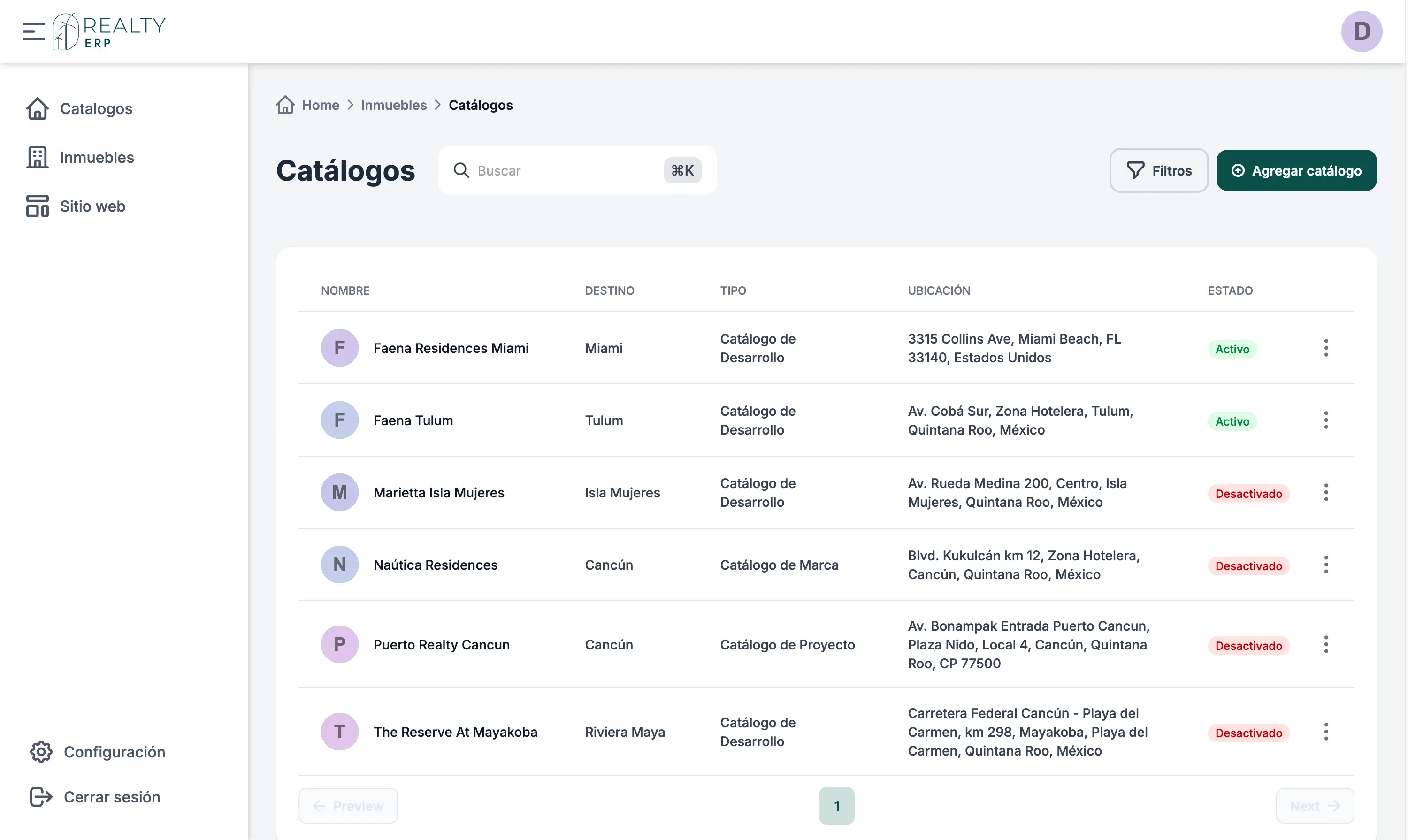Open the Filtros filter button

[1158, 170]
